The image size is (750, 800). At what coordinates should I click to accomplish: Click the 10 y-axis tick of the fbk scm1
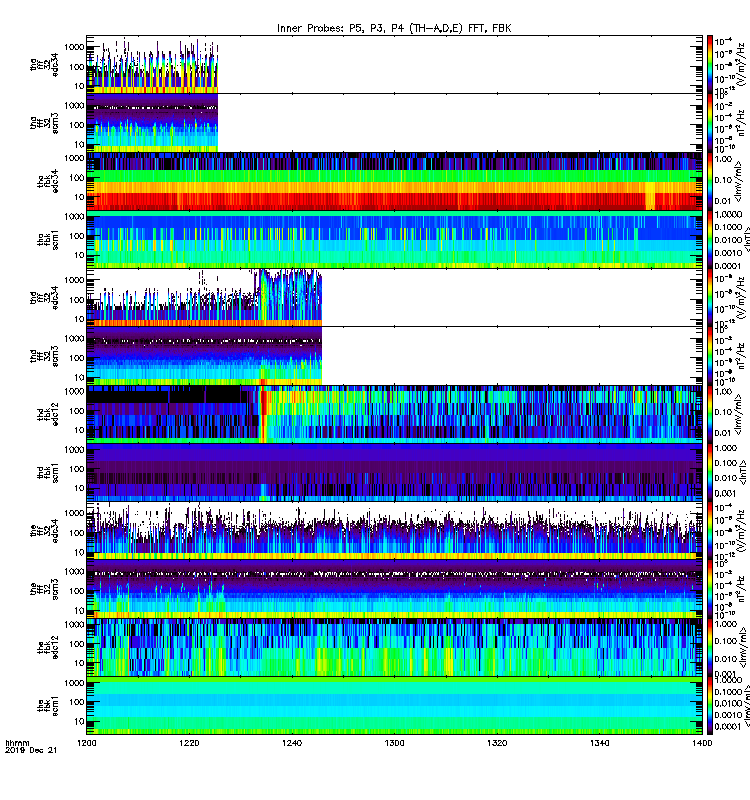[x=79, y=721]
